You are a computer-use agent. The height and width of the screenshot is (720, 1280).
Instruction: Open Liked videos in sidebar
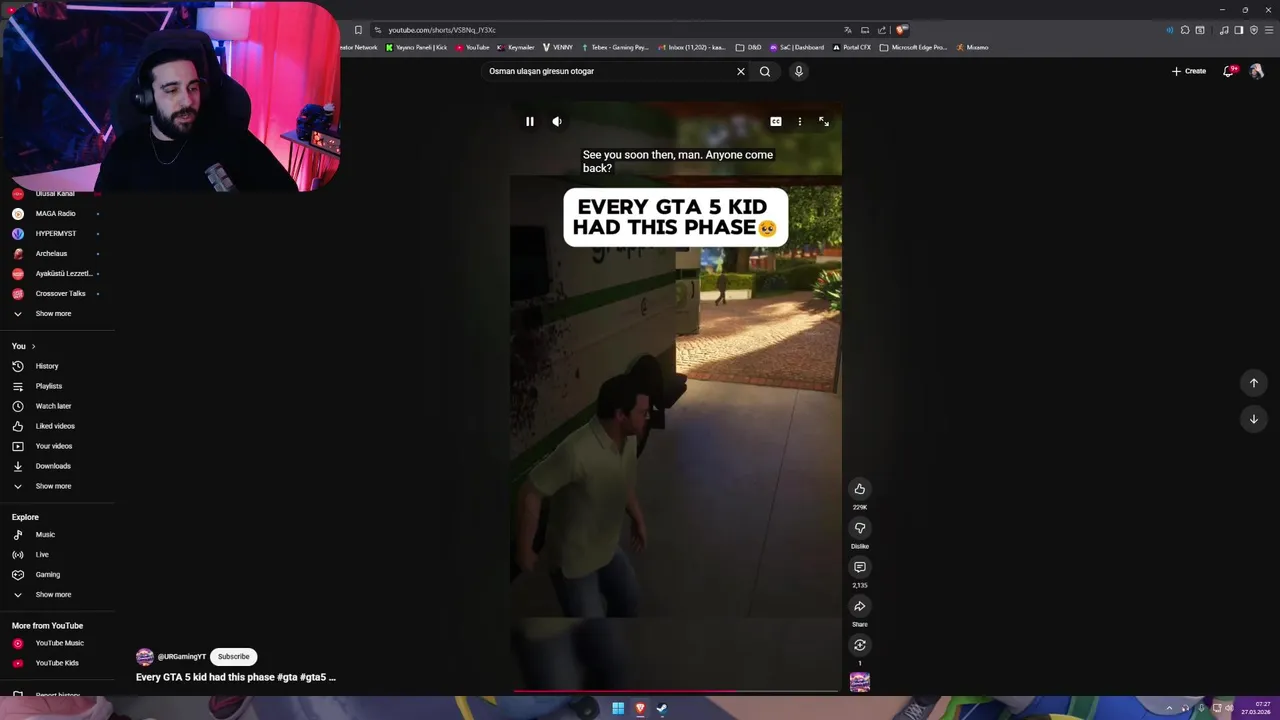click(57, 427)
